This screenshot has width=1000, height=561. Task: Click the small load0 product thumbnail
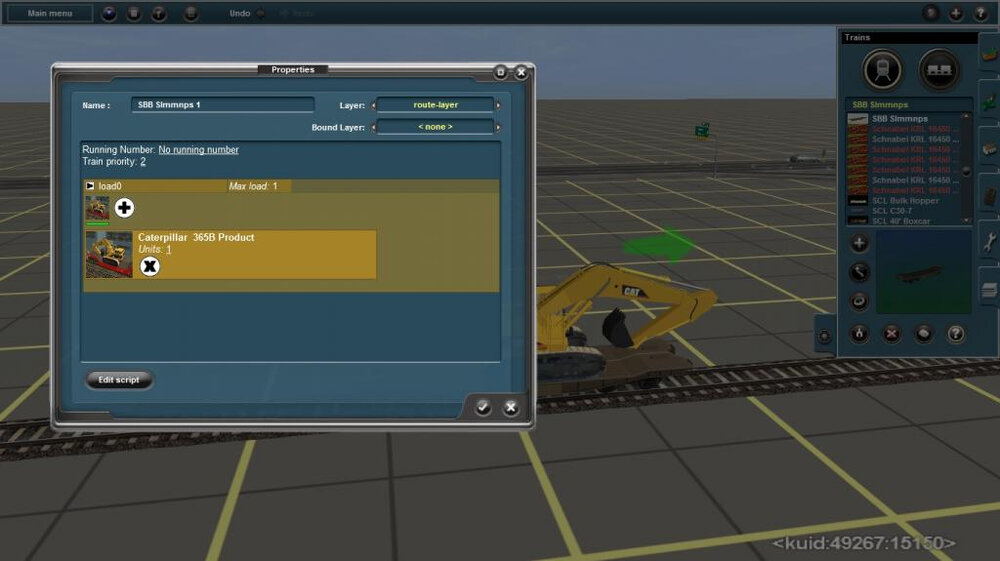pyautogui.click(x=98, y=208)
